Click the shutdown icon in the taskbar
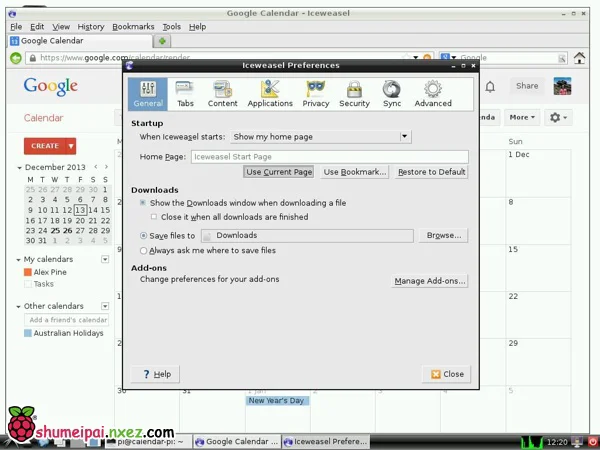Screen dimensions: 600x450 click(x=593, y=442)
